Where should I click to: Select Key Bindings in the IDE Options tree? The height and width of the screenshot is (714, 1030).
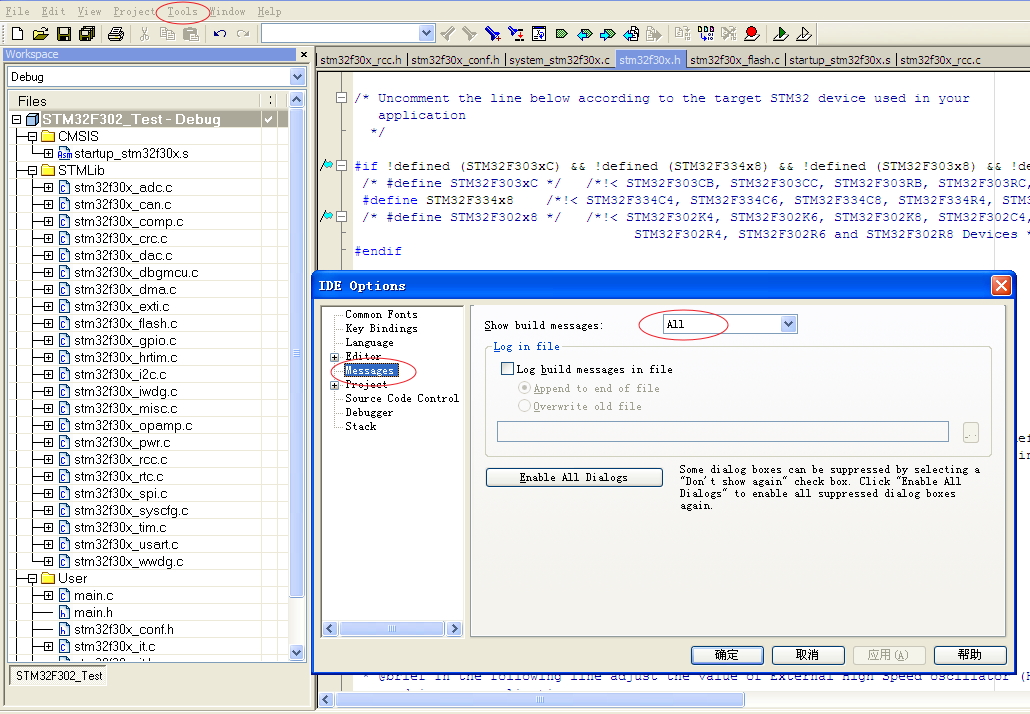click(x=381, y=328)
